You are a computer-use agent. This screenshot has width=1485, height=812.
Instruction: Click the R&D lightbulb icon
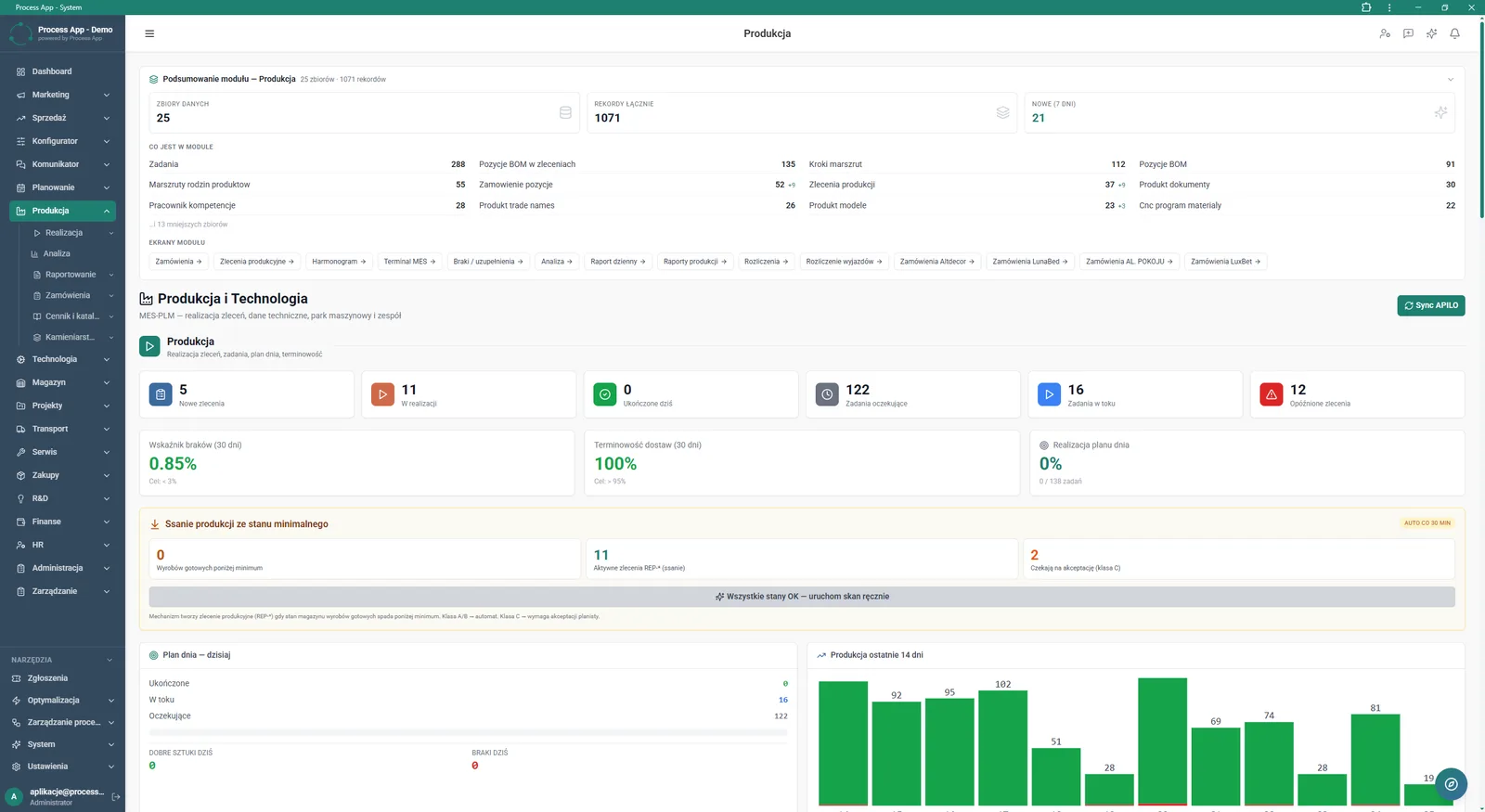click(20, 498)
